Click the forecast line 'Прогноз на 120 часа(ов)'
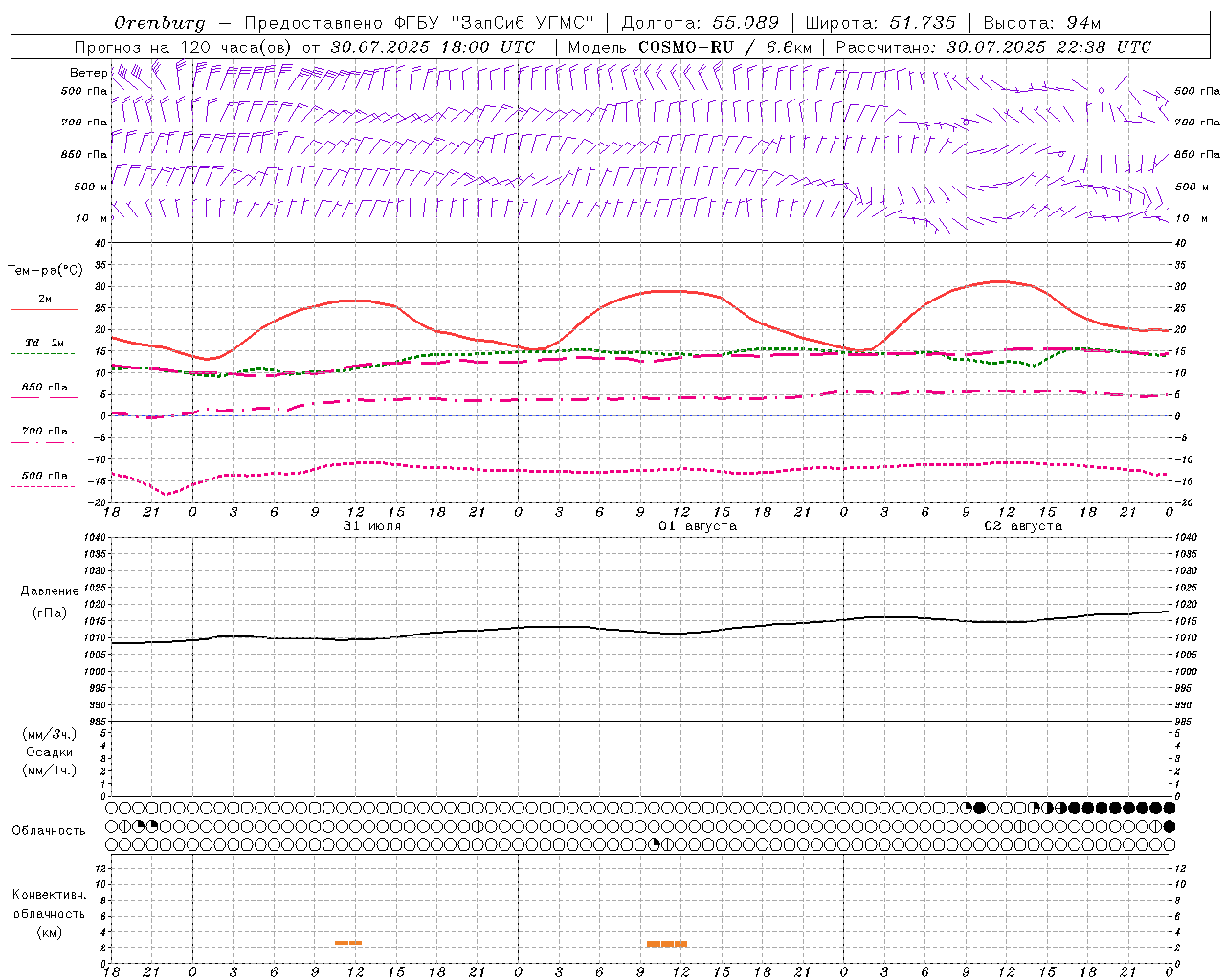 [x=184, y=47]
